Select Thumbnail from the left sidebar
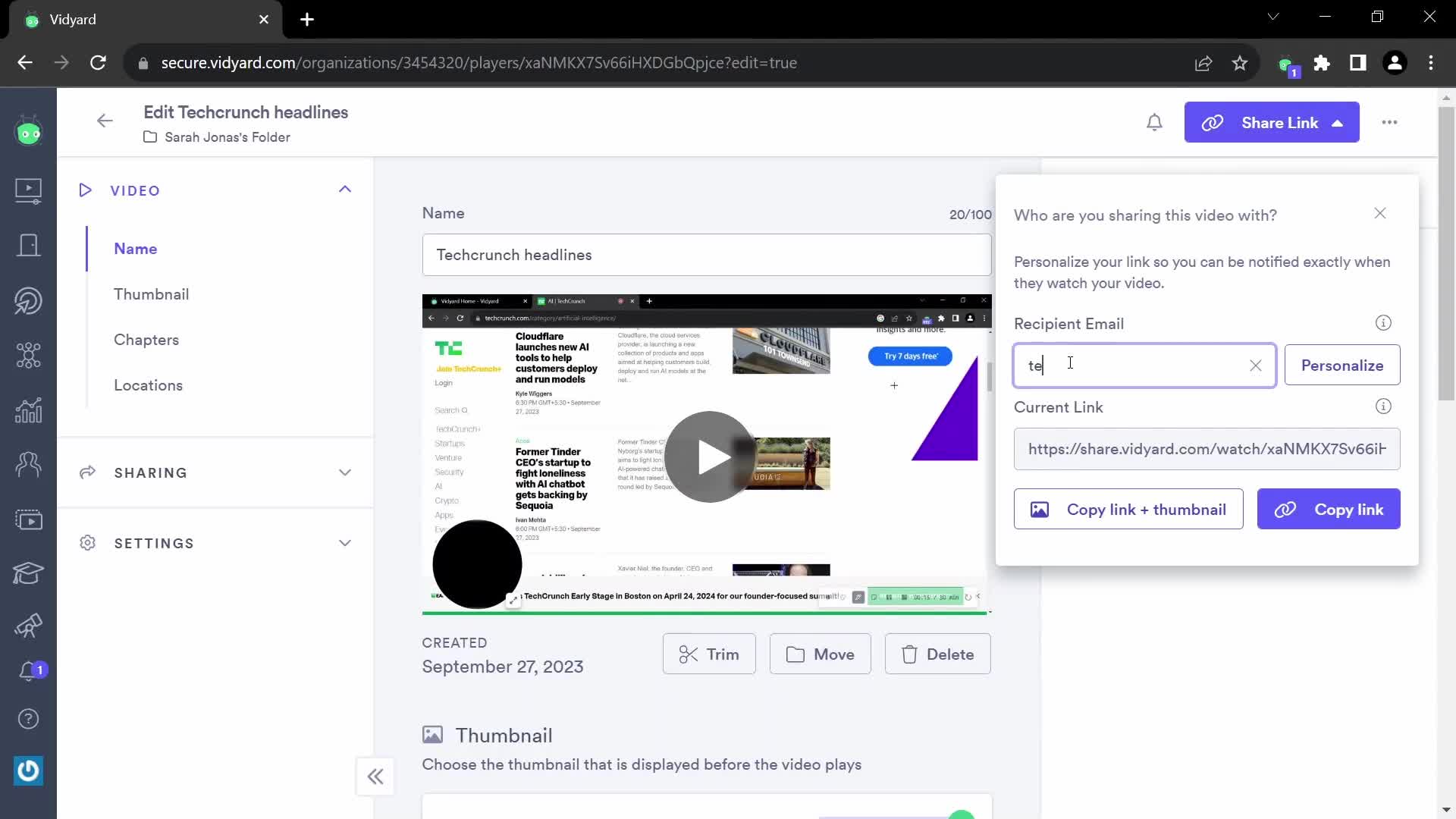Image resolution: width=1456 pixels, height=819 pixels. [x=151, y=294]
